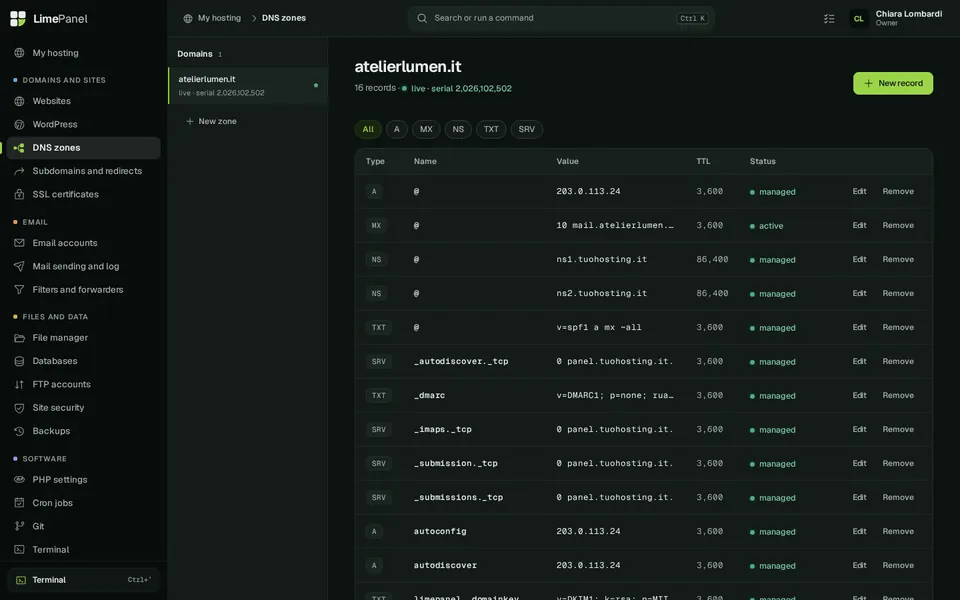Filter records by SRV type

(x=527, y=129)
